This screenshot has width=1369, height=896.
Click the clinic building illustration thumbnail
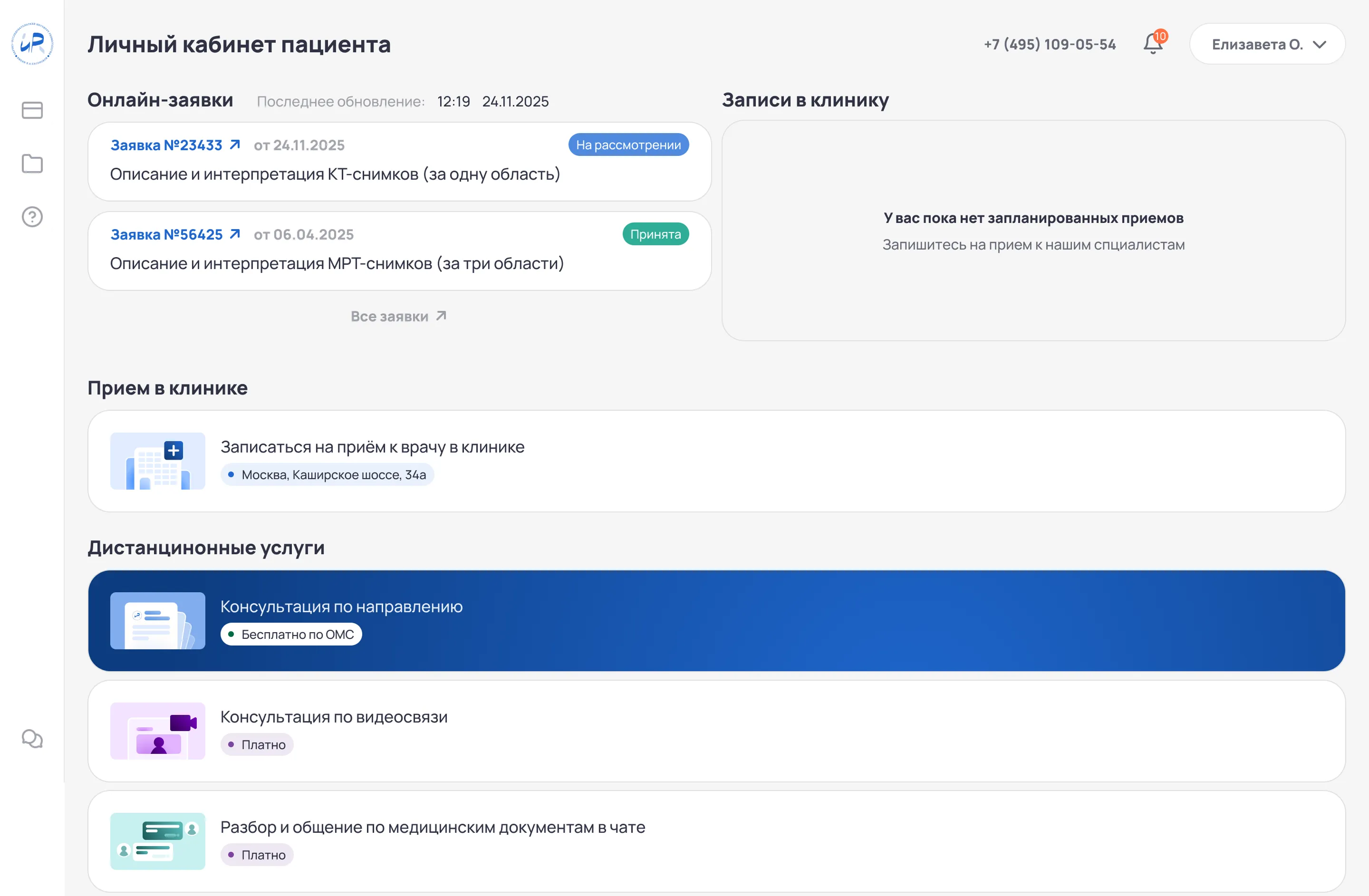158,461
